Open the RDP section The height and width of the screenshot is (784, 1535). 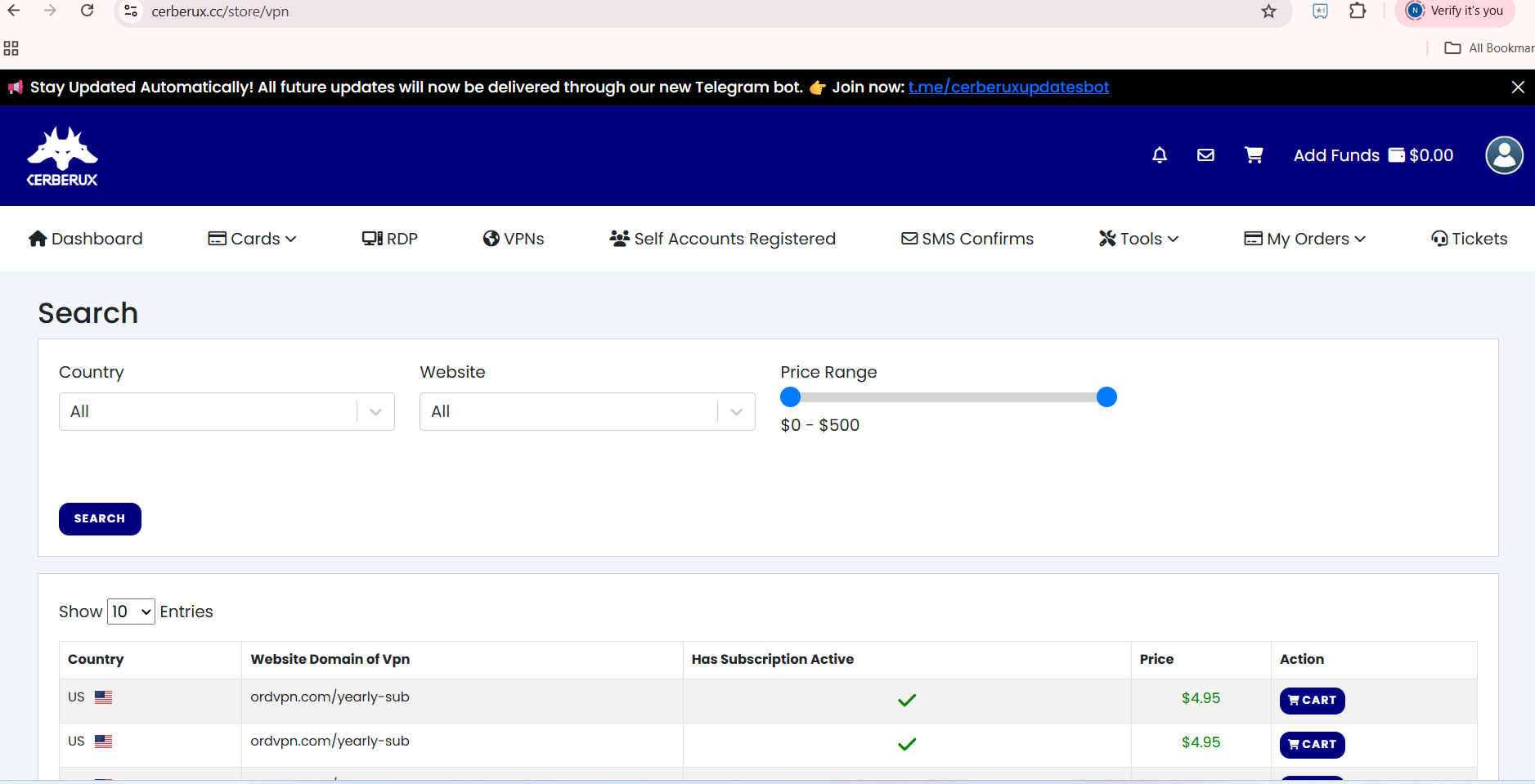(390, 239)
